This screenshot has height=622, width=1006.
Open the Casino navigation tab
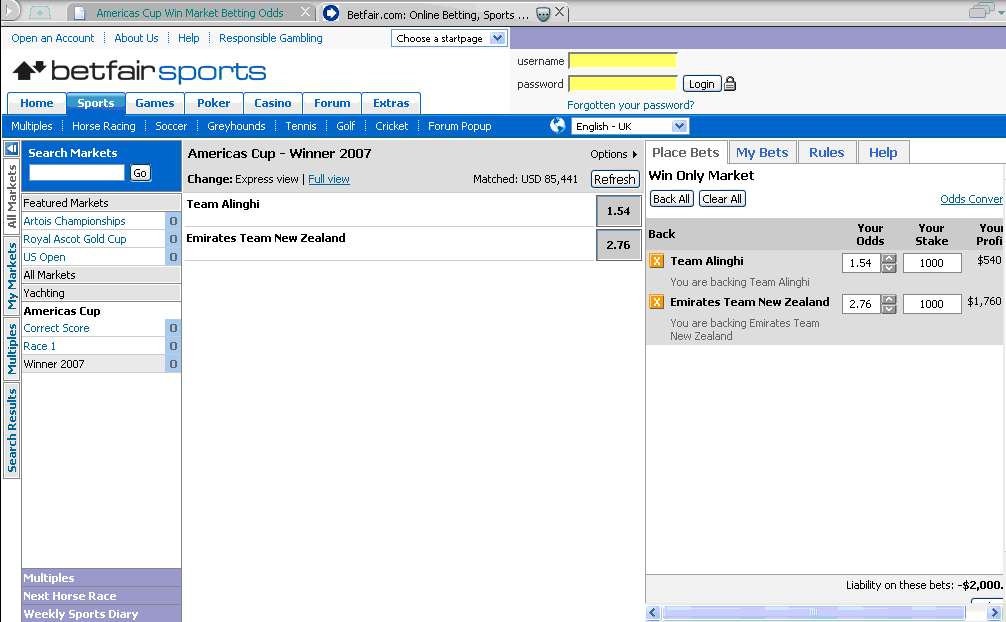272,103
